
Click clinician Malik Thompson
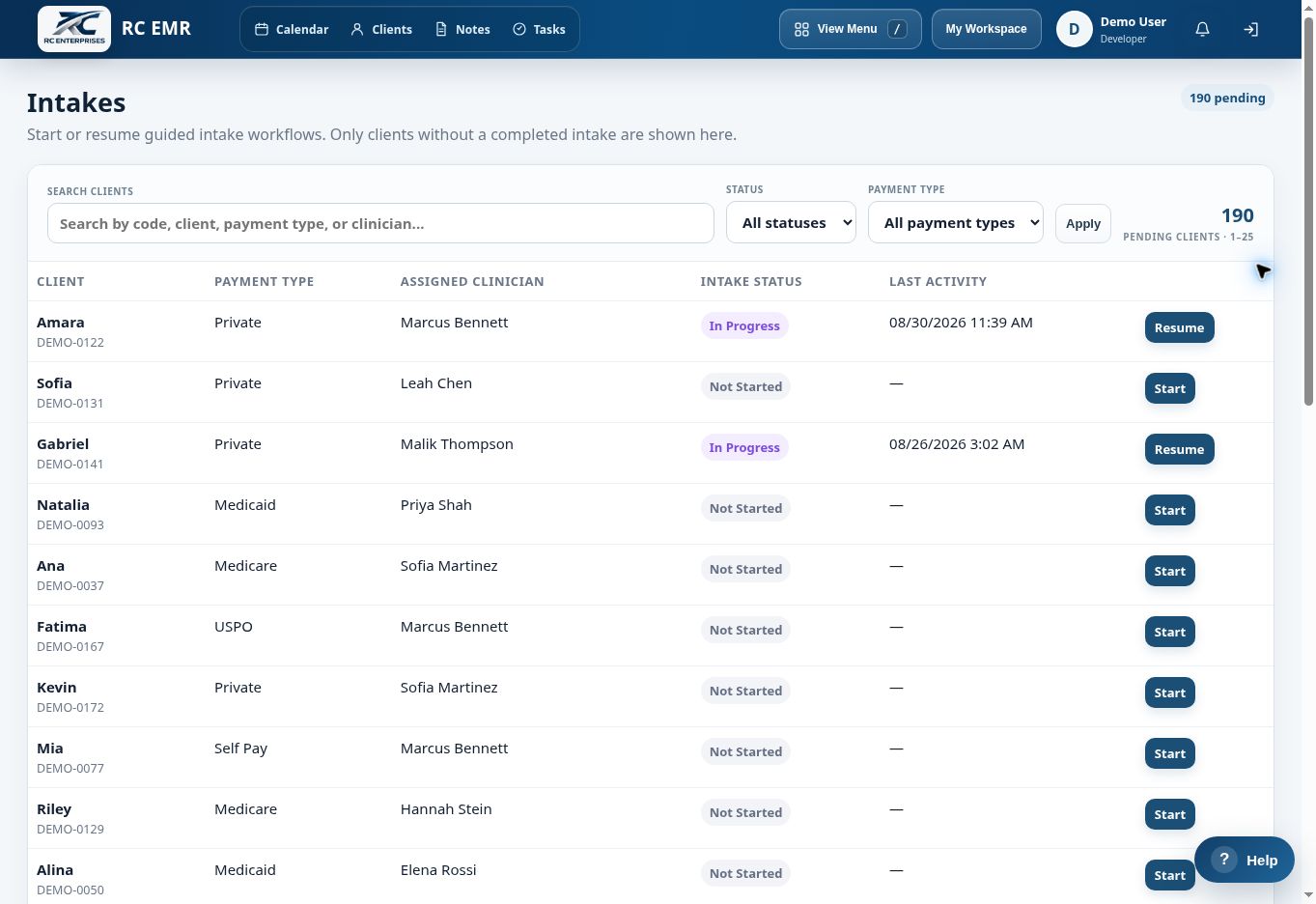pos(457,444)
